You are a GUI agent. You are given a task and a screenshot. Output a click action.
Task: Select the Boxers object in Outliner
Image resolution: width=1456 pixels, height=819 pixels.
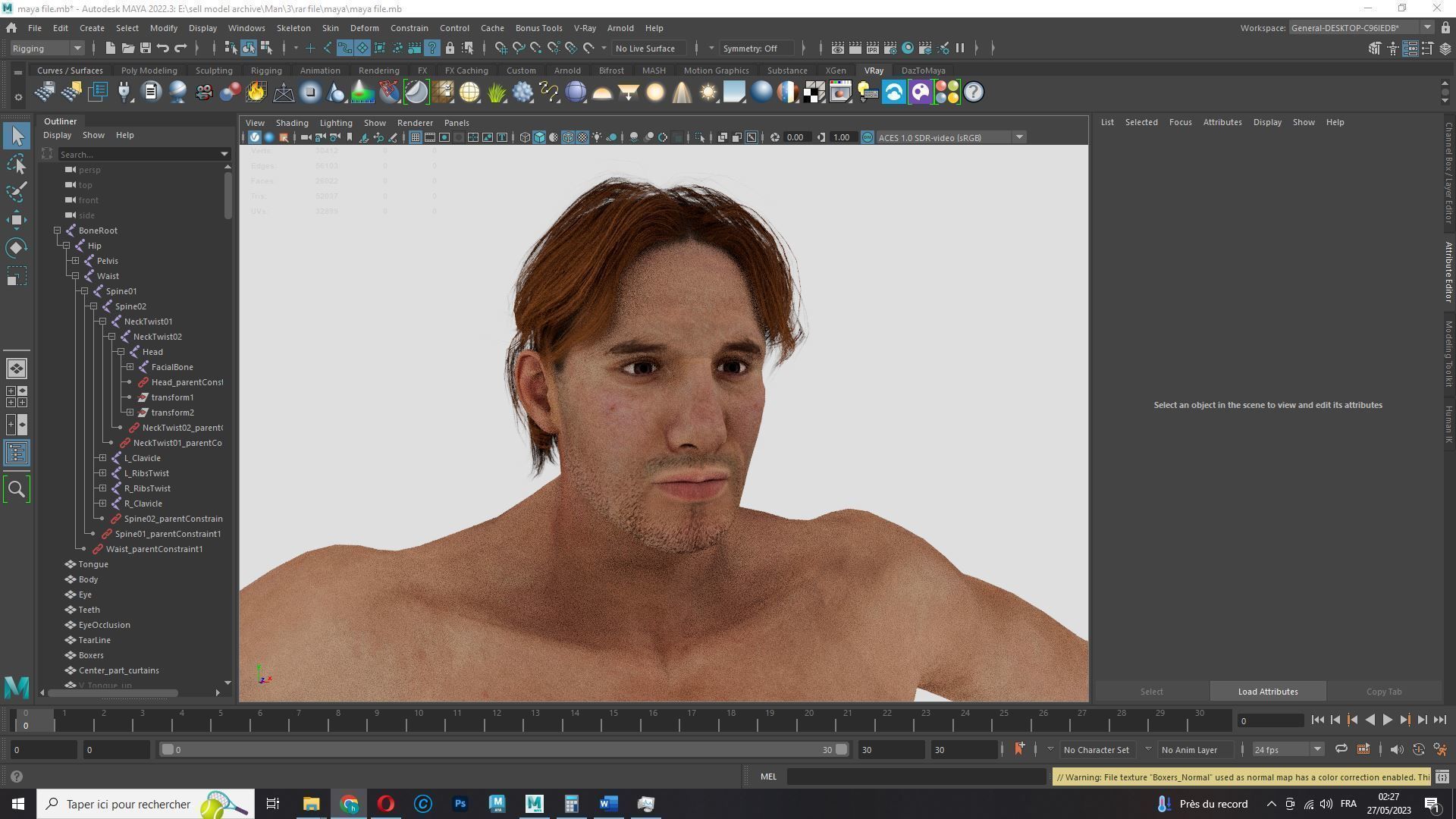click(x=91, y=655)
